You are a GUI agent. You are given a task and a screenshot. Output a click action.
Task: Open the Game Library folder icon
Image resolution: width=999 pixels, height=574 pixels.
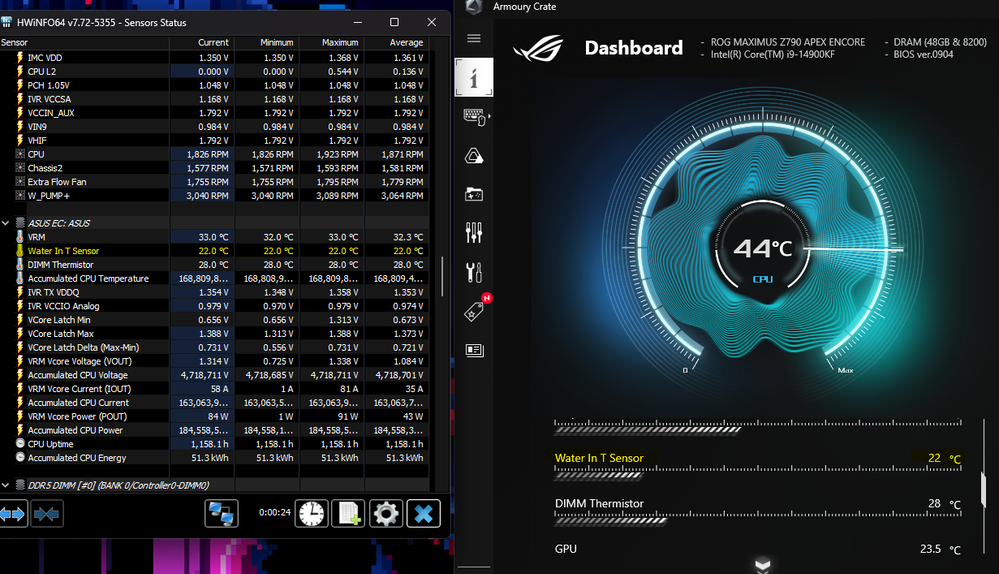tap(473, 194)
